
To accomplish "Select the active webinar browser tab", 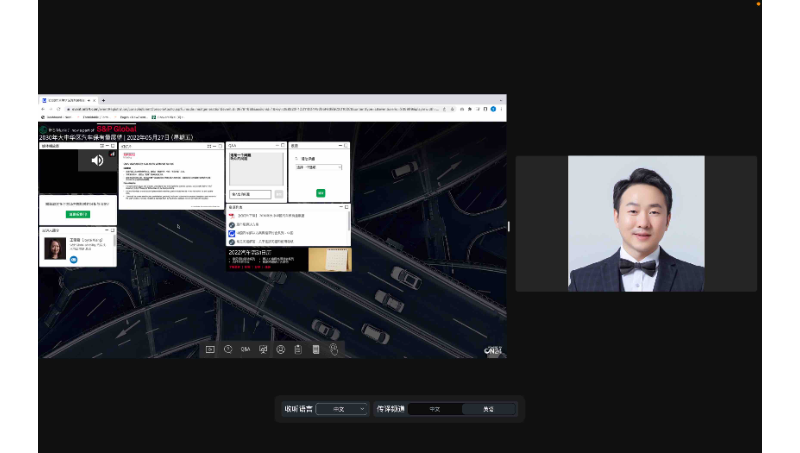I will (68, 100).
